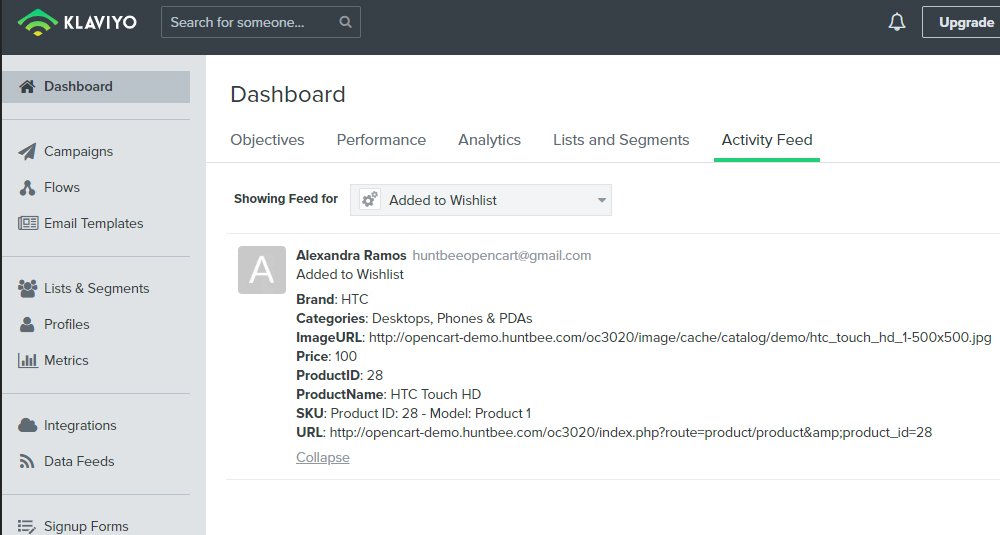The width and height of the screenshot is (1000, 535).
Task: Open the Added to Wishlist feed dropdown
Action: pyautogui.click(x=481, y=200)
